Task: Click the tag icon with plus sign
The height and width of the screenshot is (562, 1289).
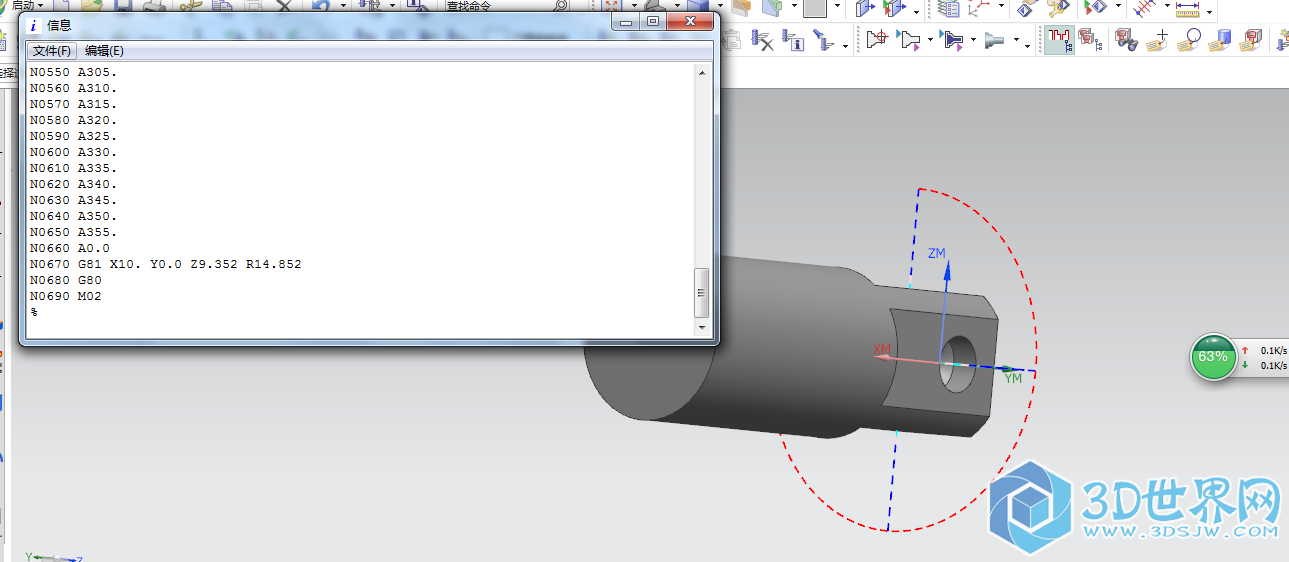Action: coord(1159,40)
